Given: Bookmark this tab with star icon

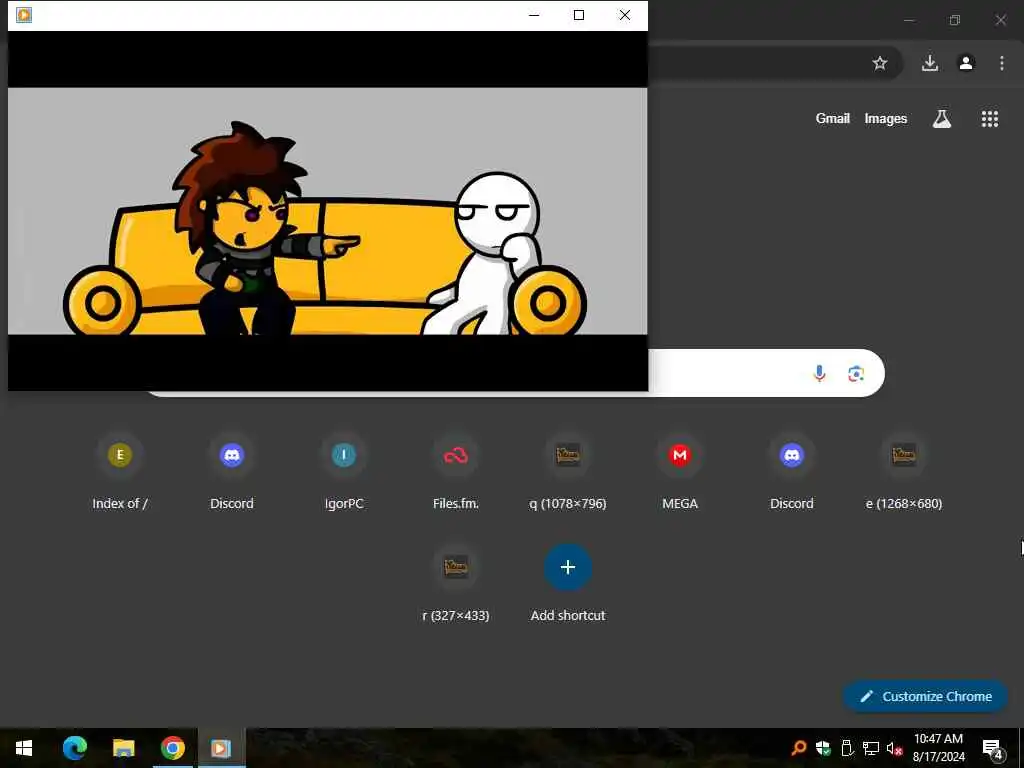Looking at the screenshot, I should pos(880,63).
